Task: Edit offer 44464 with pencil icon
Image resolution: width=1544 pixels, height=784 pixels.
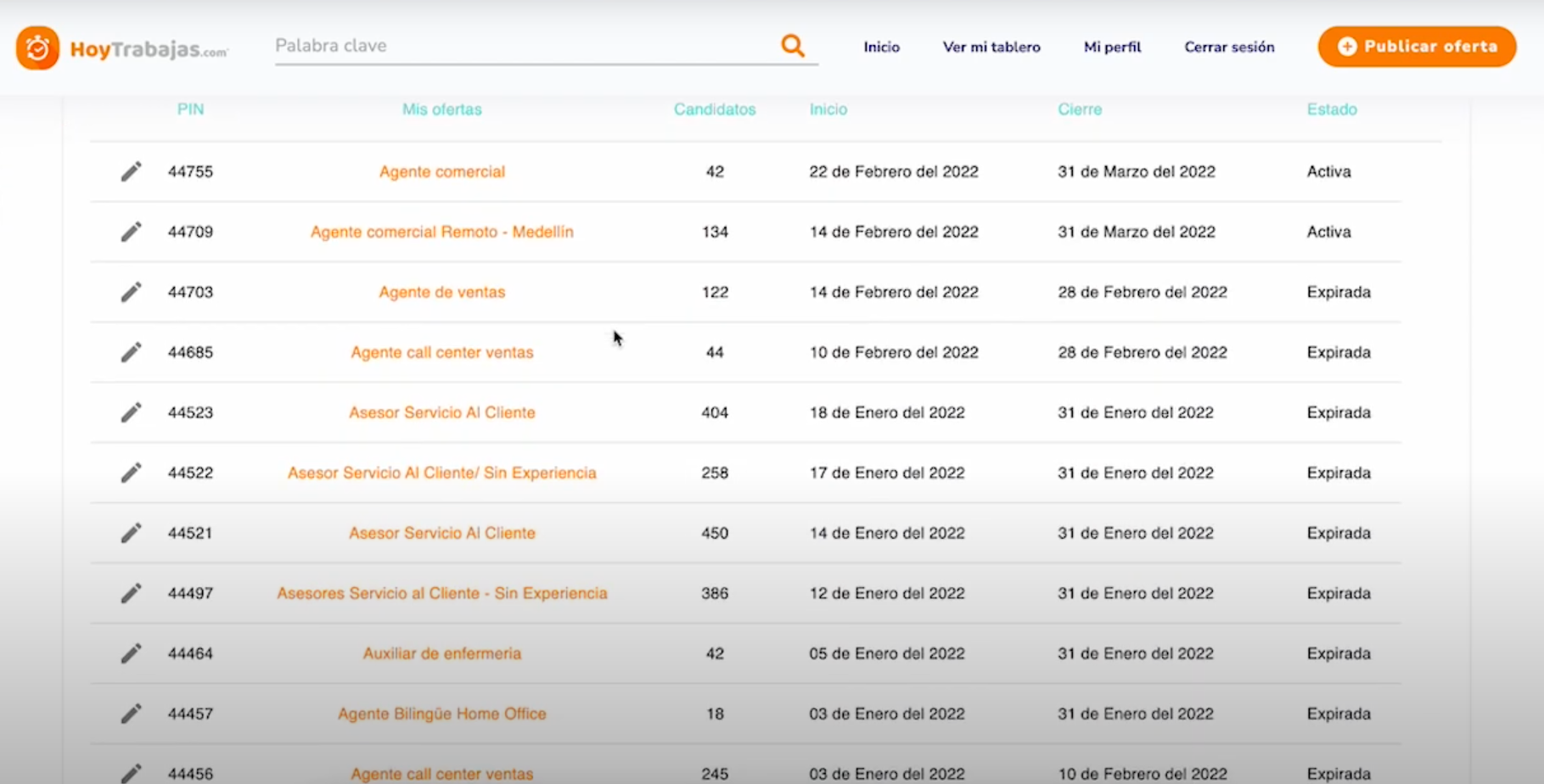Action: 131,653
